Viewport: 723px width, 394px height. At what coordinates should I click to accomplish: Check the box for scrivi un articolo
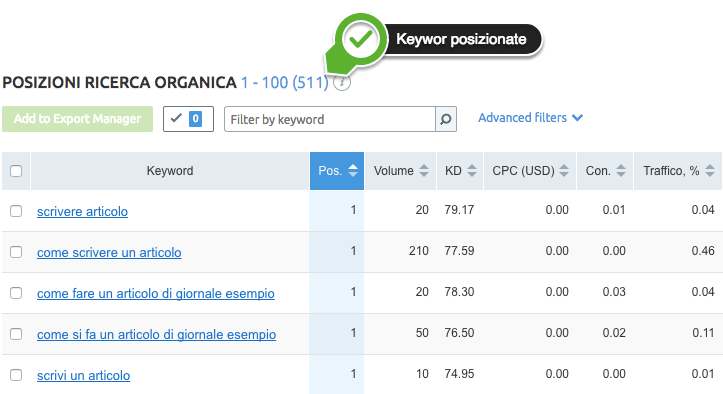(16, 375)
